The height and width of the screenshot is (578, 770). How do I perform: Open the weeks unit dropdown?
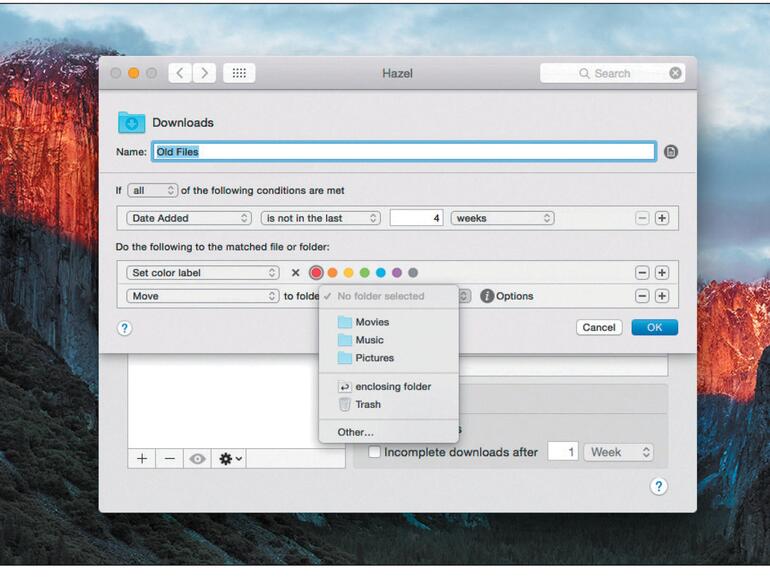(x=502, y=218)
